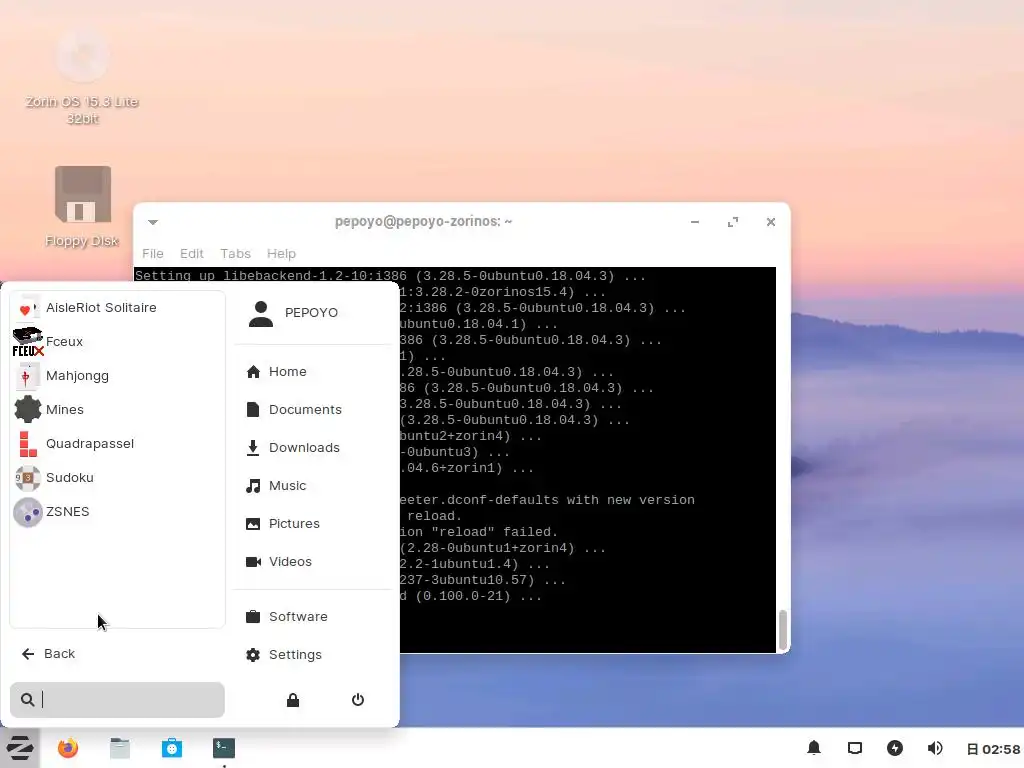Launch Firefox from the taskbar
Image resolution: width=1024 pixels, height=768 pixels.
point(68,748)
